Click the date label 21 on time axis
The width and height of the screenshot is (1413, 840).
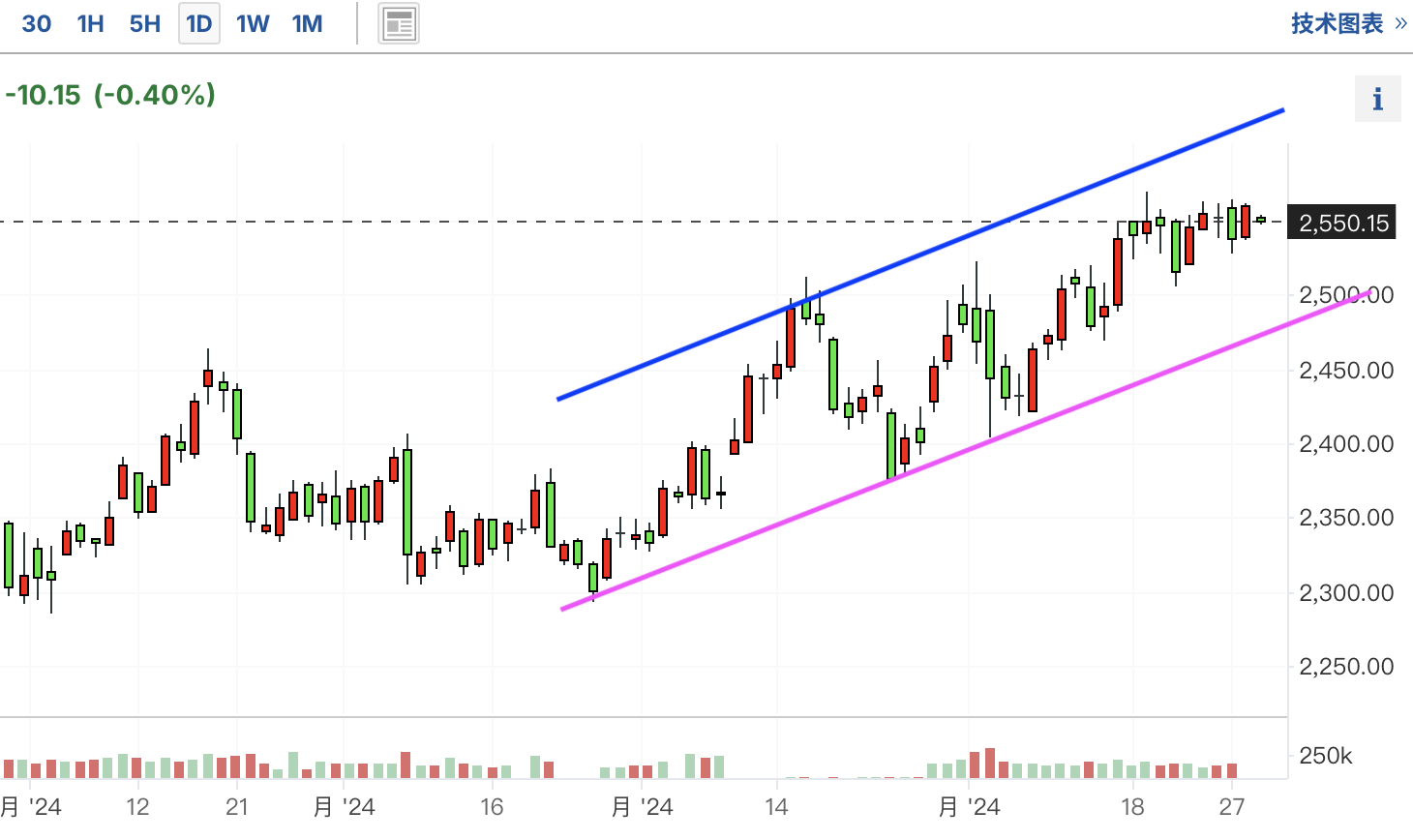point(237,807)
